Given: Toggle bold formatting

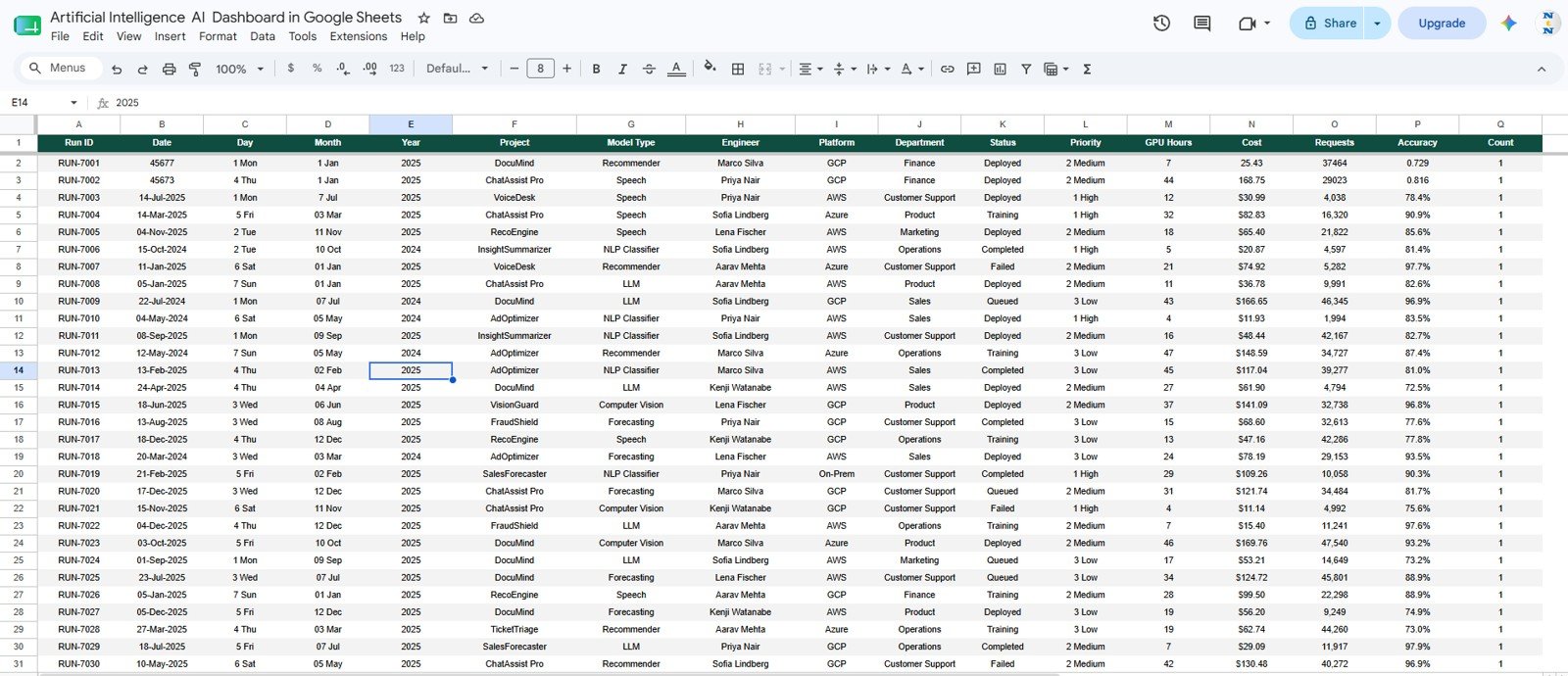Looking at the screenshot, I should (x=596, y=69).
